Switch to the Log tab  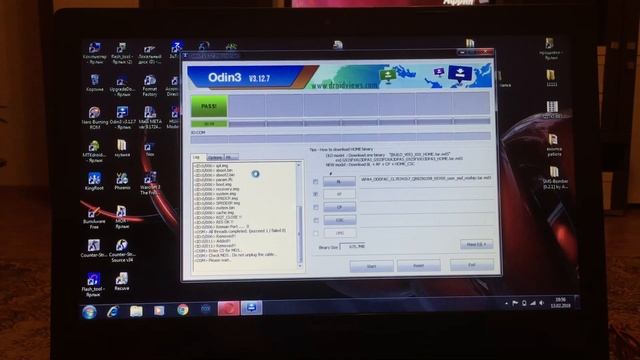(198, 157)
